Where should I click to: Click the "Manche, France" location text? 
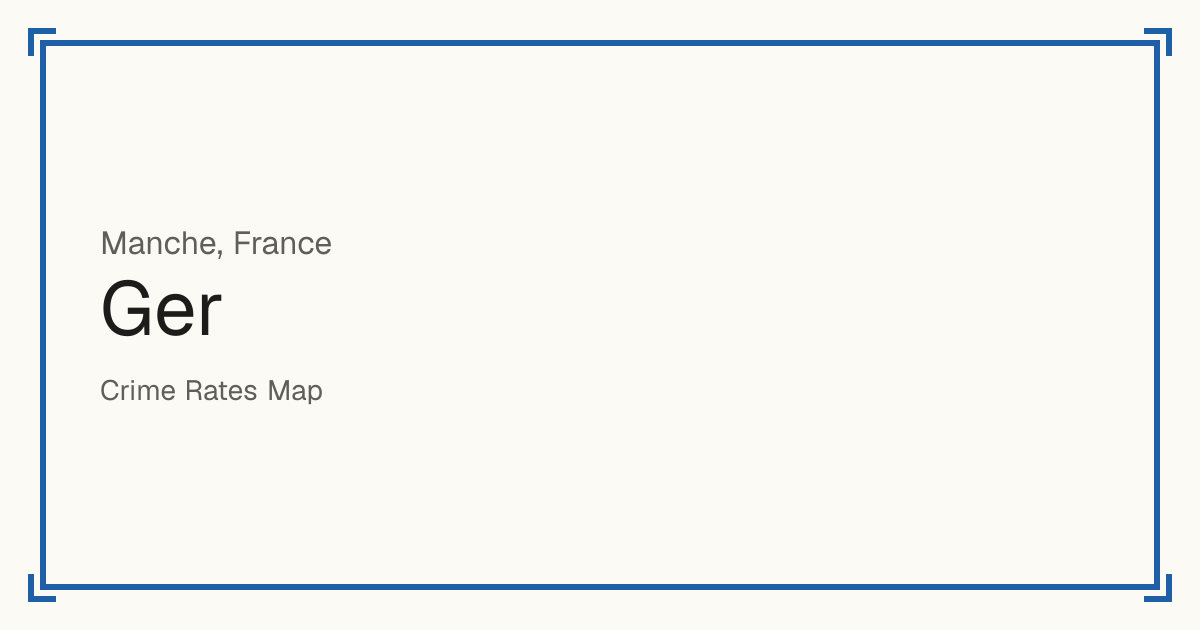pyautogui.click(x=216, y=243)
